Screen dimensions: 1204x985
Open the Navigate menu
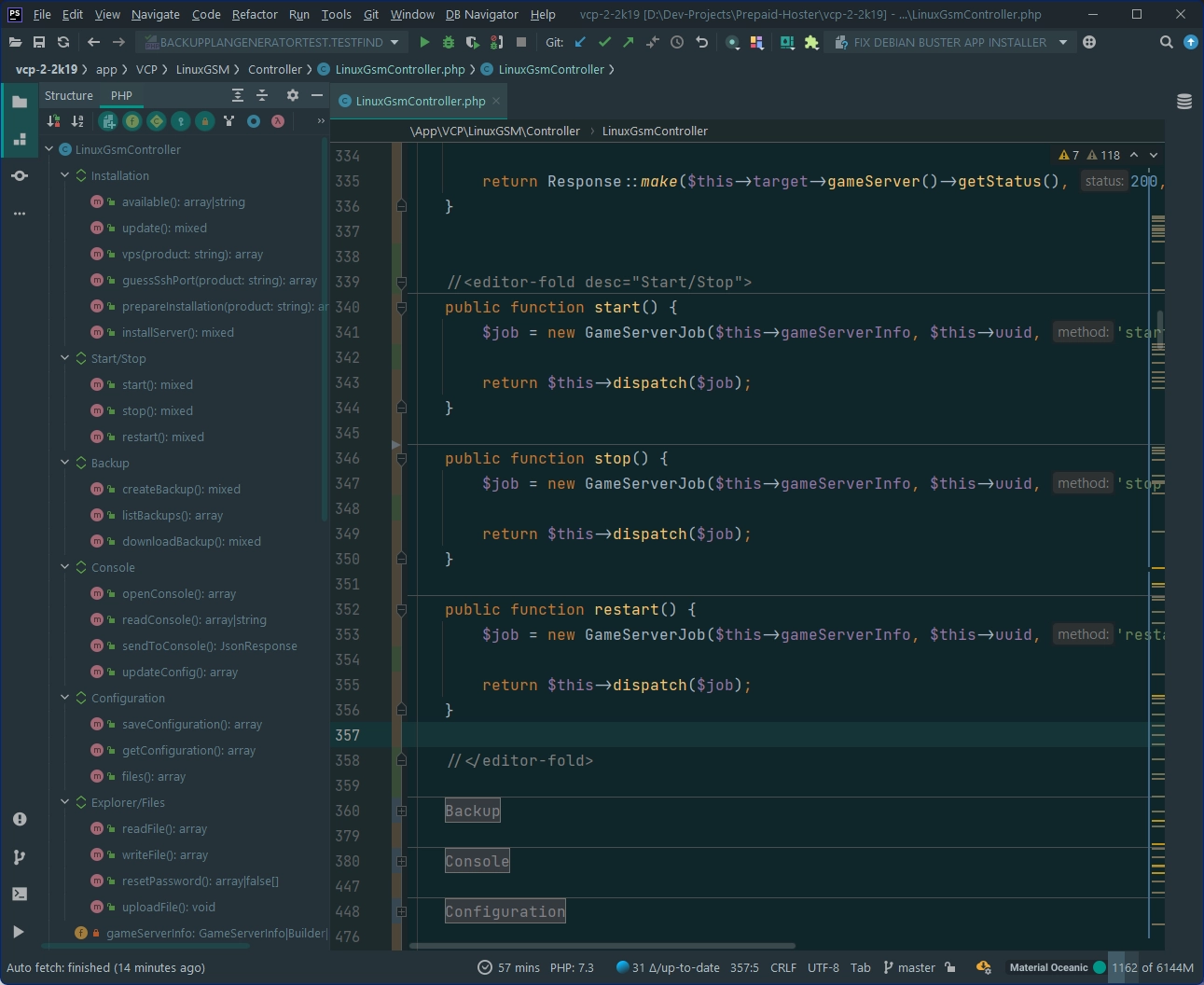pyautogui.click(x=155, y=14)
